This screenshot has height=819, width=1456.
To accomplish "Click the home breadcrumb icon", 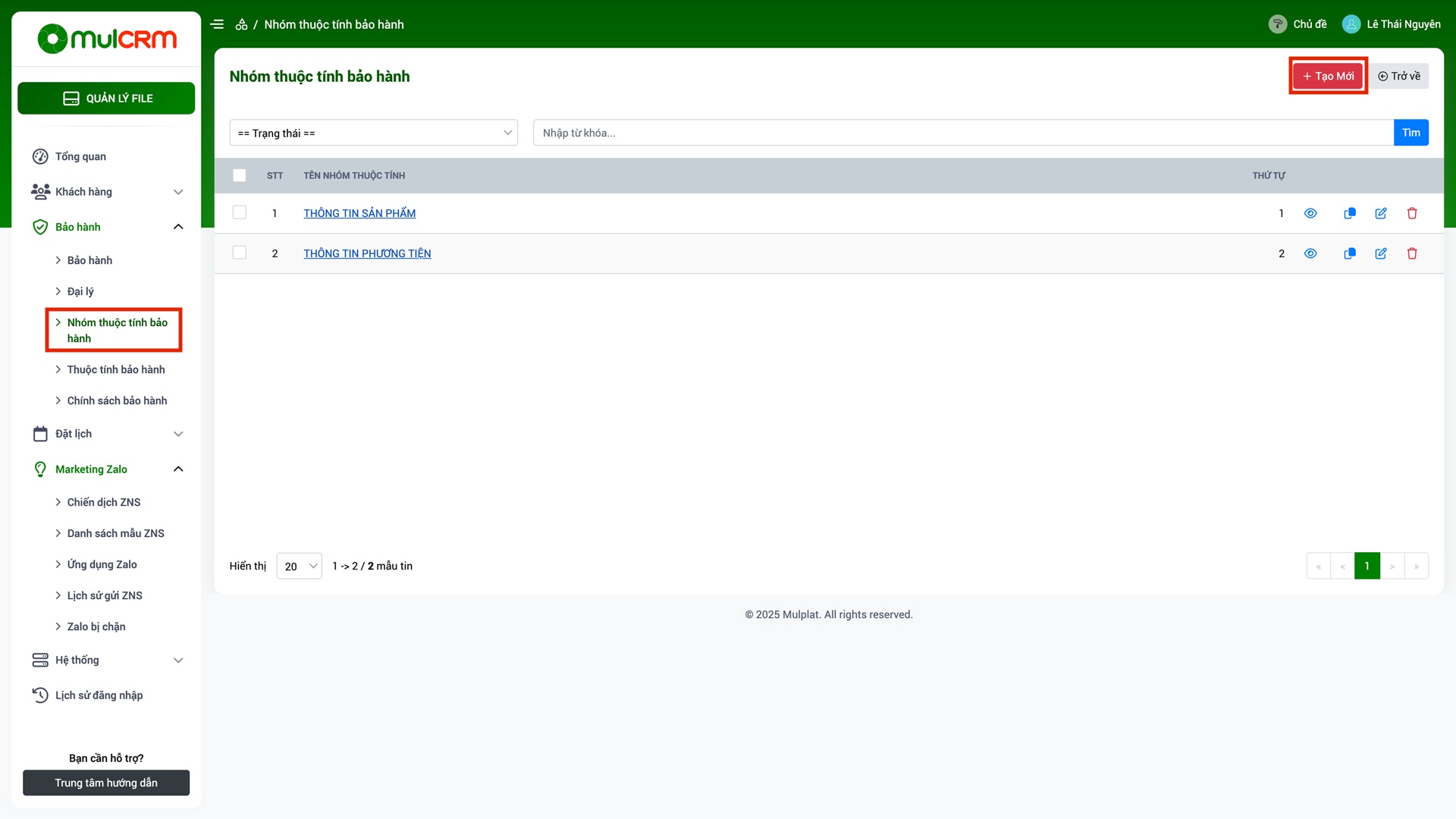I will coord(241,24).
